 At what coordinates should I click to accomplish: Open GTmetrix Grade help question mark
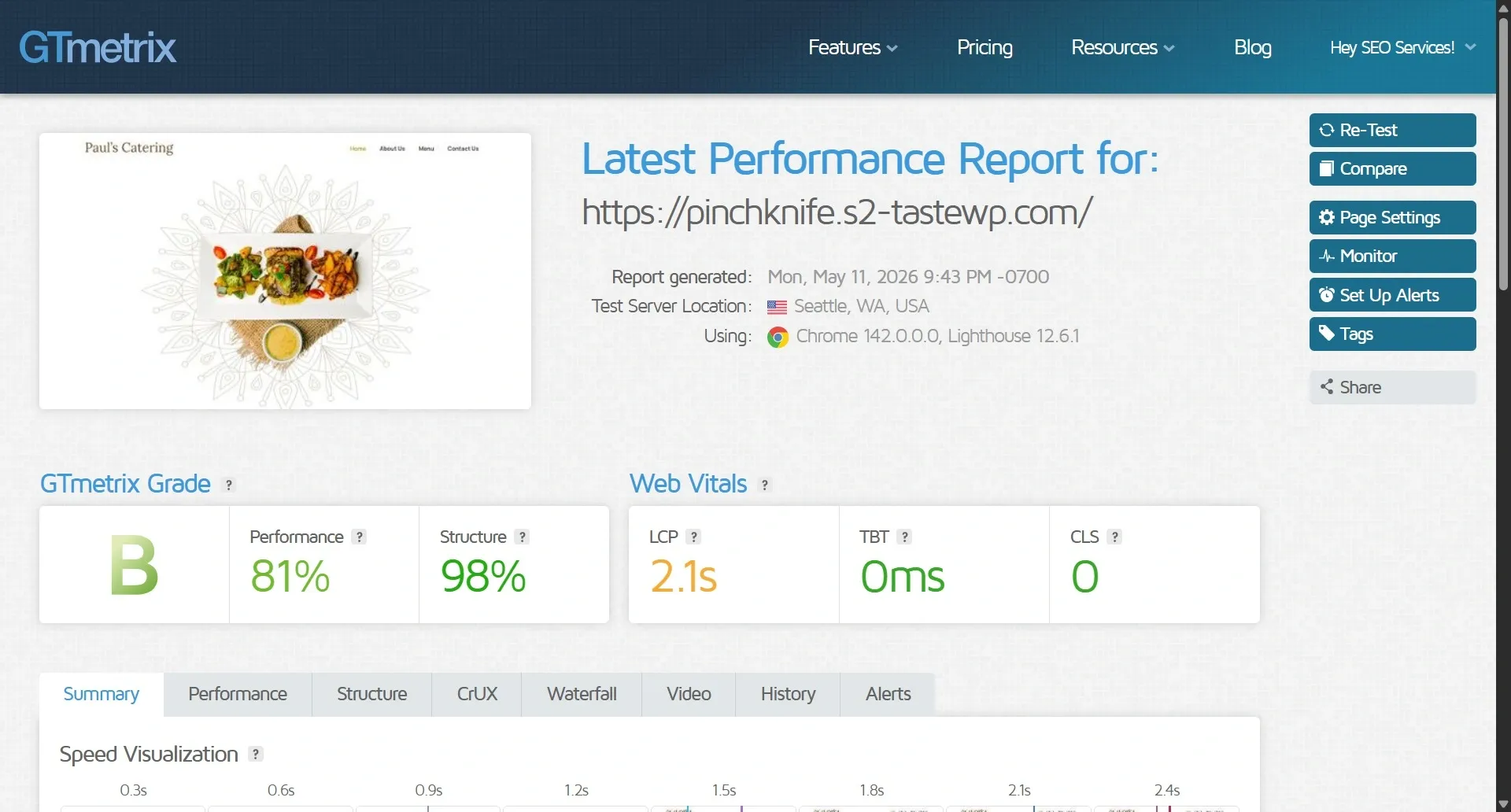pos(229,485)
